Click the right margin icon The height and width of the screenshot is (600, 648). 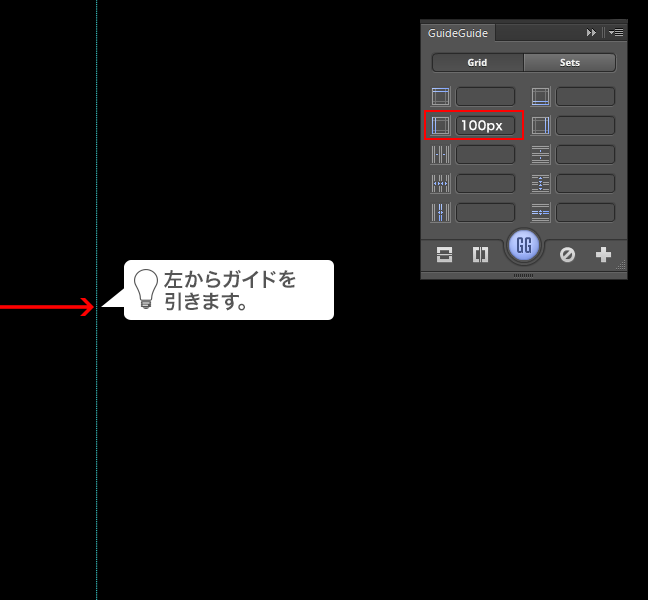pyautogui.click(x=541, y=126)
